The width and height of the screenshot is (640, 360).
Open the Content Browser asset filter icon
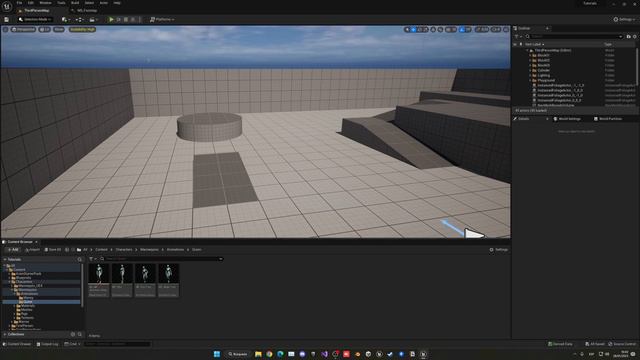93,259
